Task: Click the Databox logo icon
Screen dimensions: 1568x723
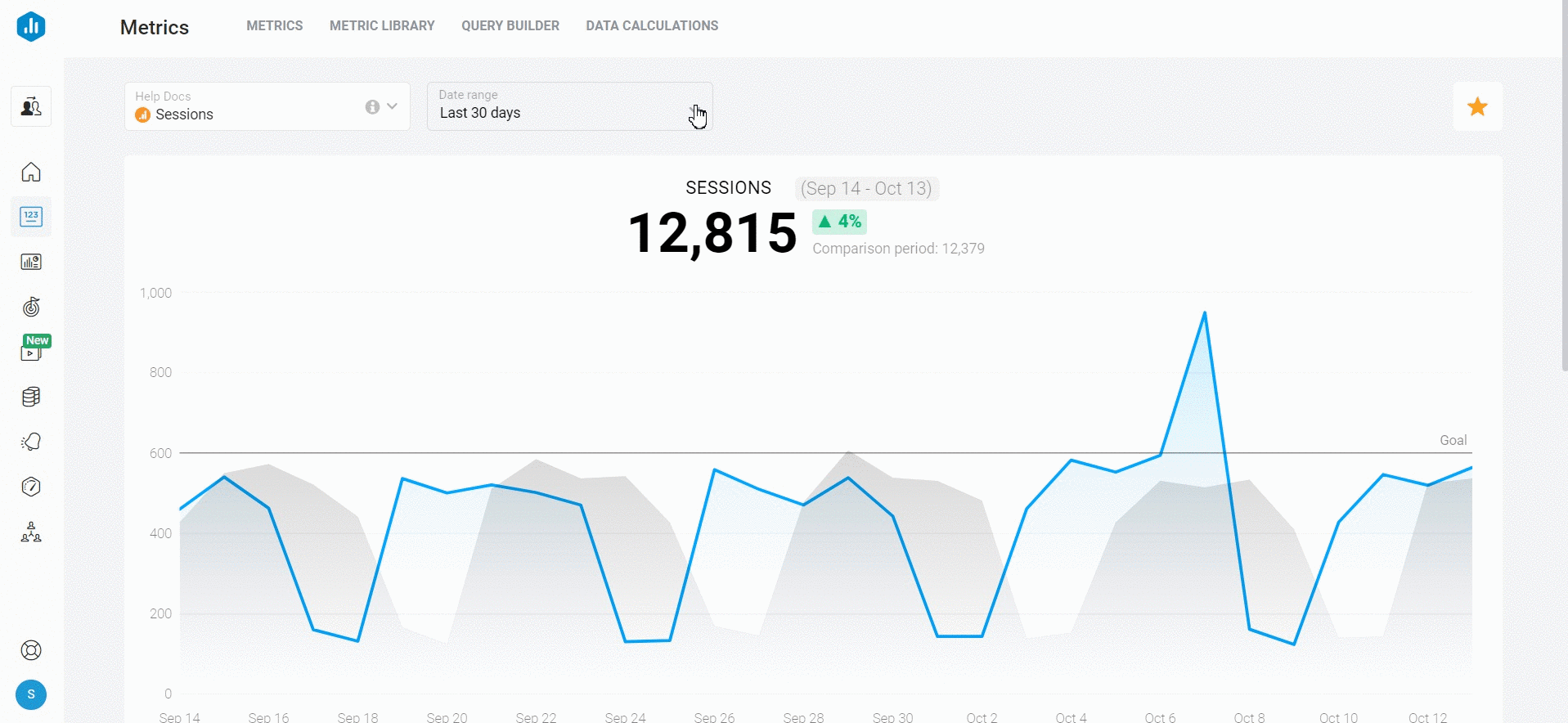Action: [x=31, y=26]
